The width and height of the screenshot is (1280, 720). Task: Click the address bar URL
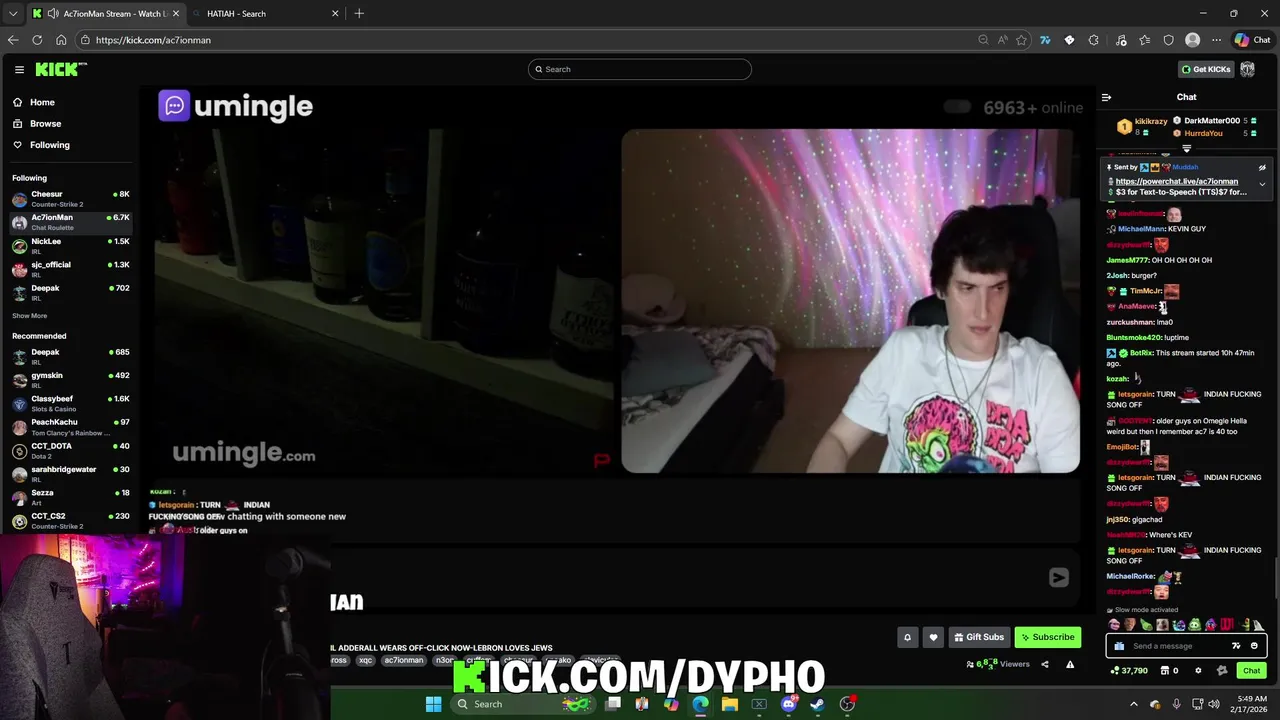pyautogui.click(x=153, y=40)
